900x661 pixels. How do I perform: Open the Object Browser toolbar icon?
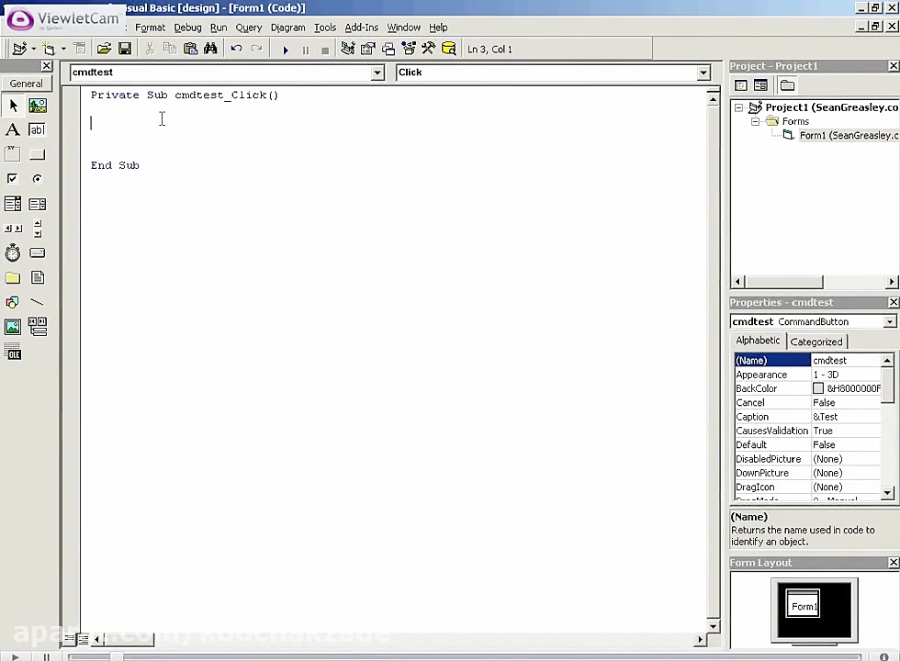pyautogui.click(x=408, y=48)
